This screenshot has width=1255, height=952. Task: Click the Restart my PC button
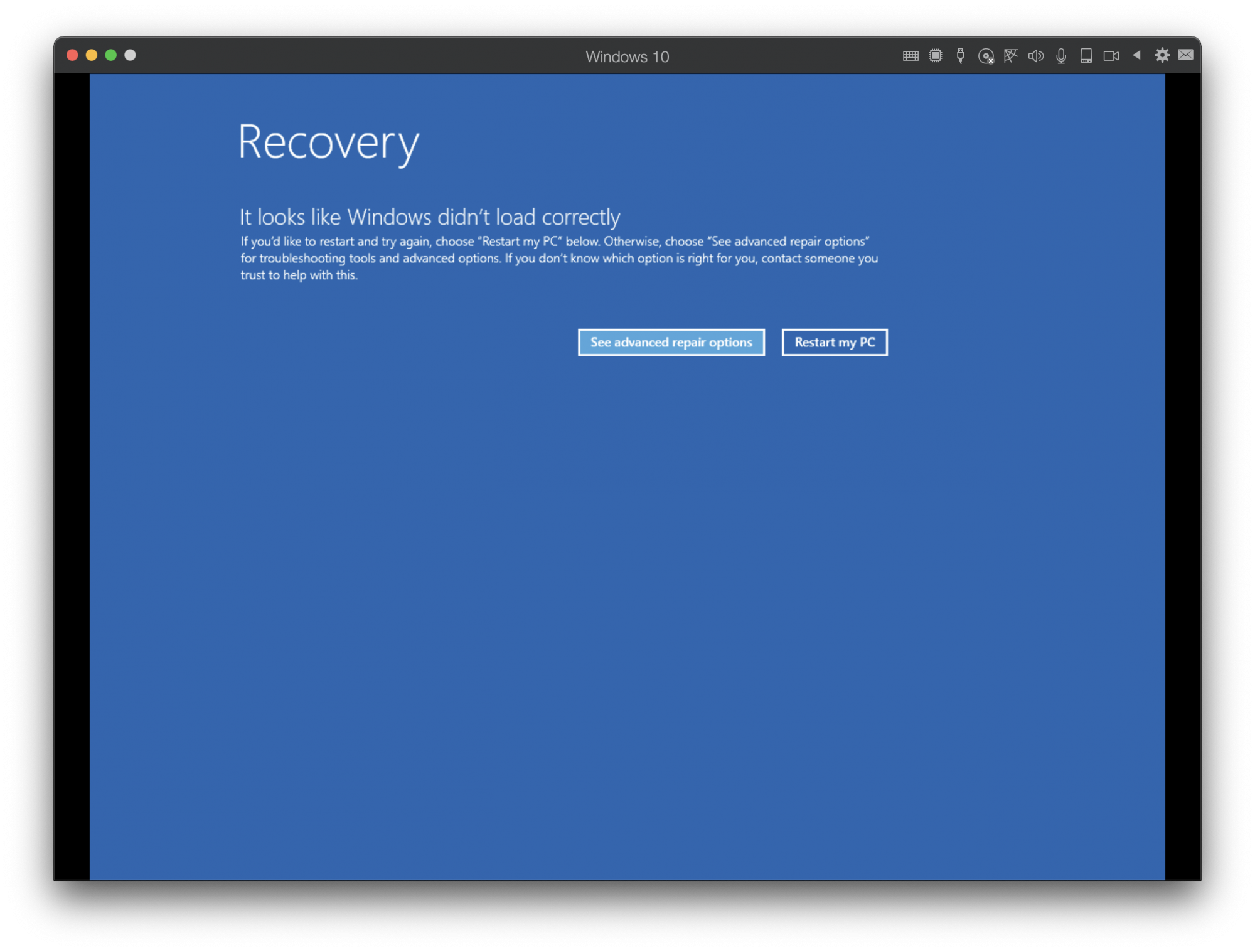(x=835, y=342)
